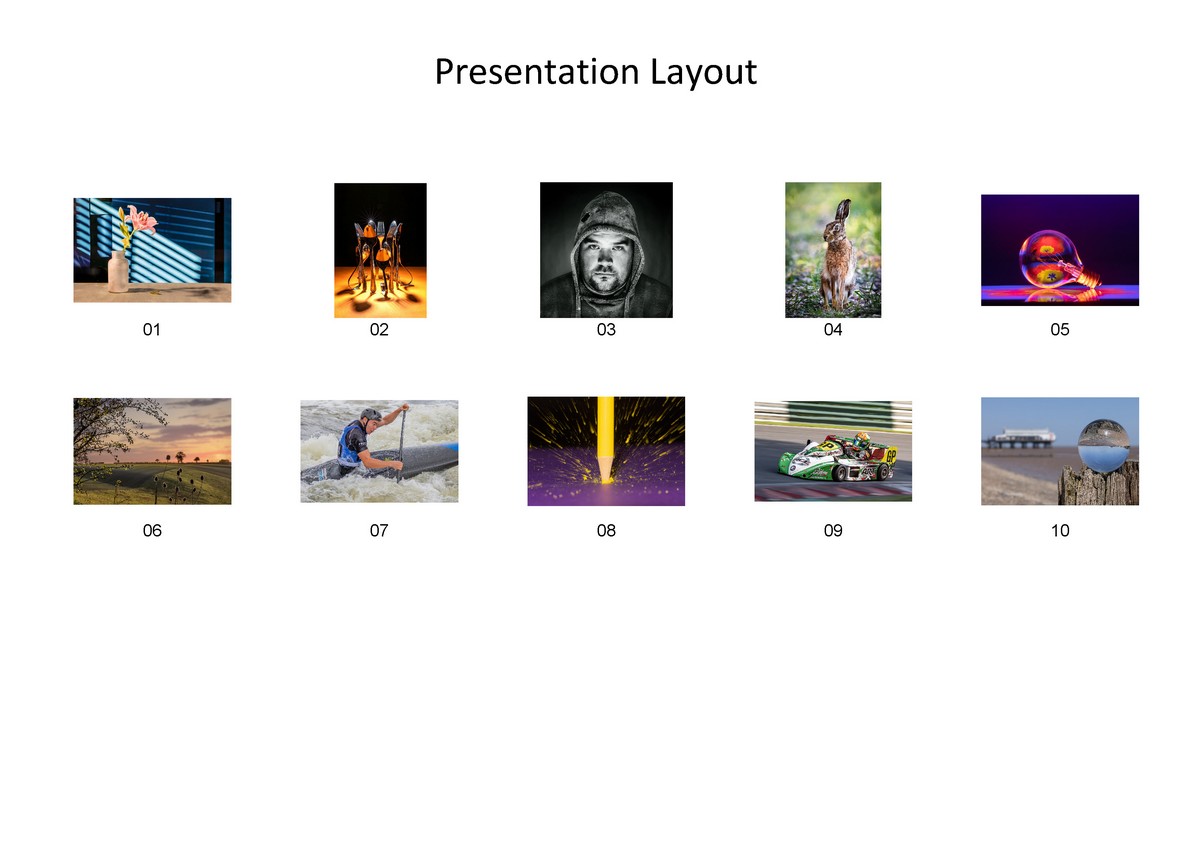Click the caption 08 under the pencil image

tap(606, 531)
